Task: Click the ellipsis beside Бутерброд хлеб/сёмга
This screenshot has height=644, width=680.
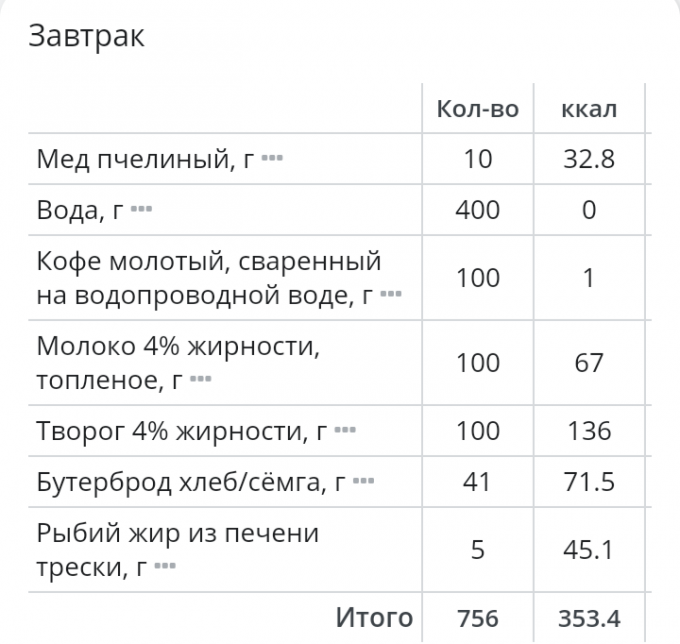Action: coord(363,482)
